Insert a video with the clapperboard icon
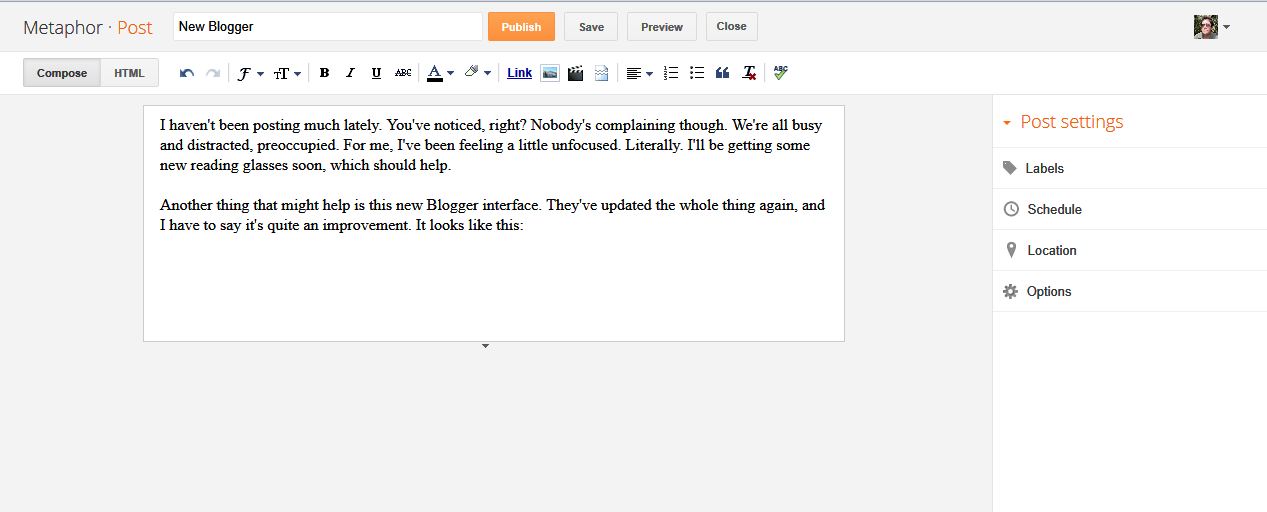This screenshot has width=1267, height=512. coord(575,73)
